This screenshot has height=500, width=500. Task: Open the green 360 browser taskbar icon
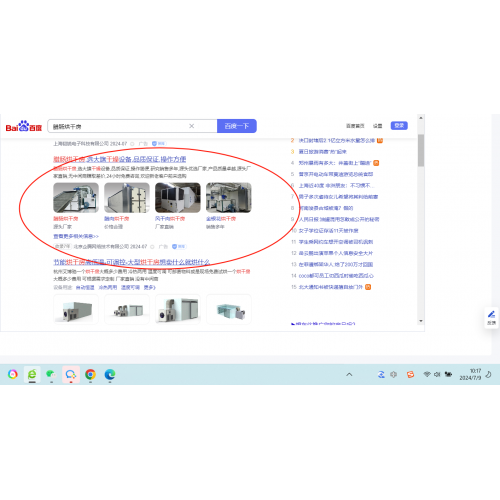32,374
